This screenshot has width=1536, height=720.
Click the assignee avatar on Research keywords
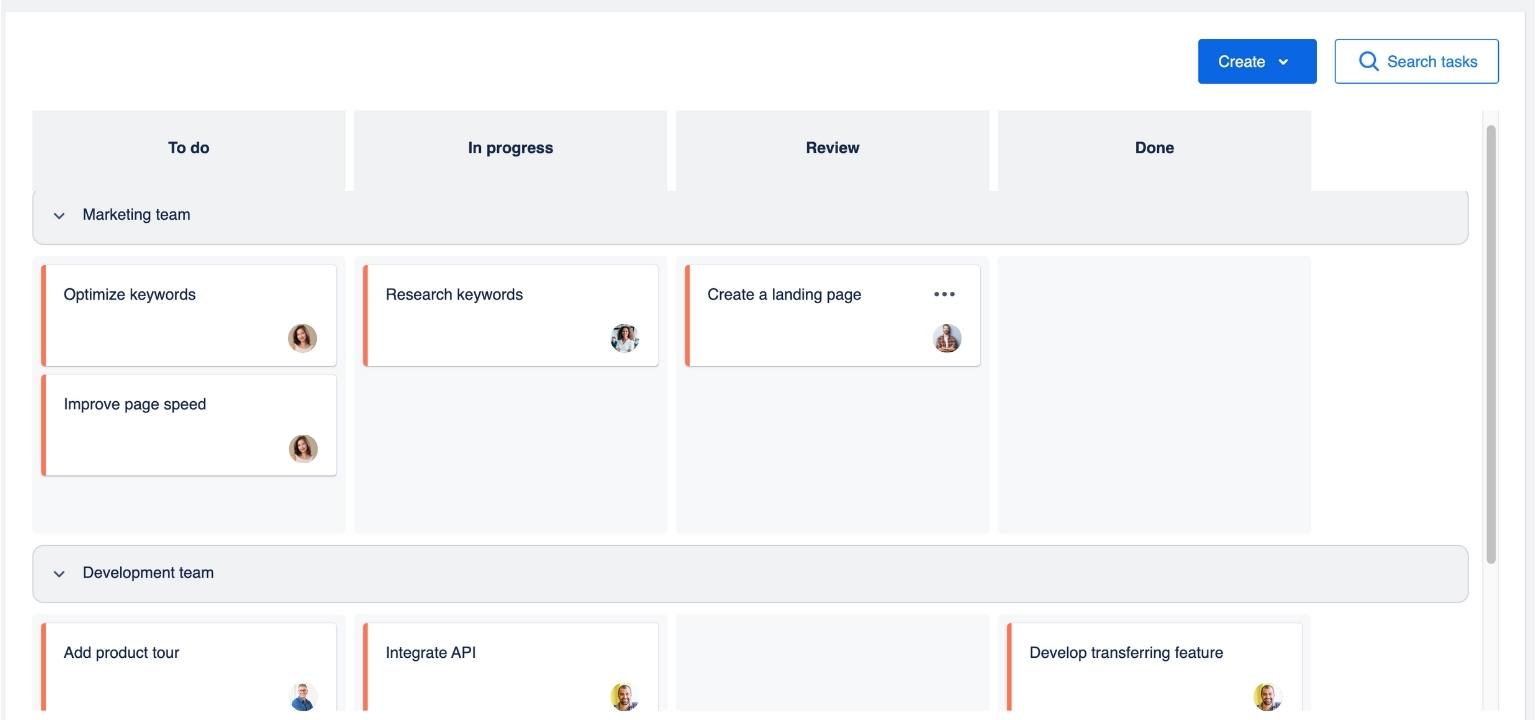(625, 337)
